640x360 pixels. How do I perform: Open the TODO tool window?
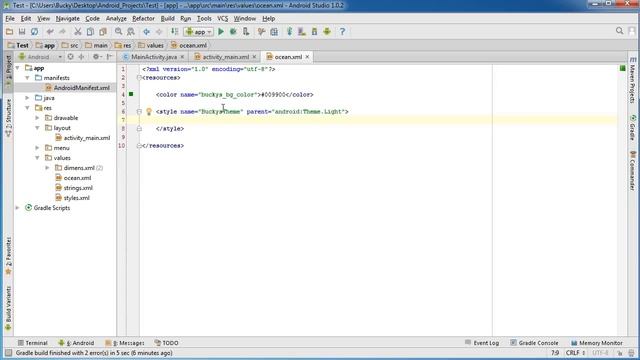pyautogui.click(x=167, y=343)
